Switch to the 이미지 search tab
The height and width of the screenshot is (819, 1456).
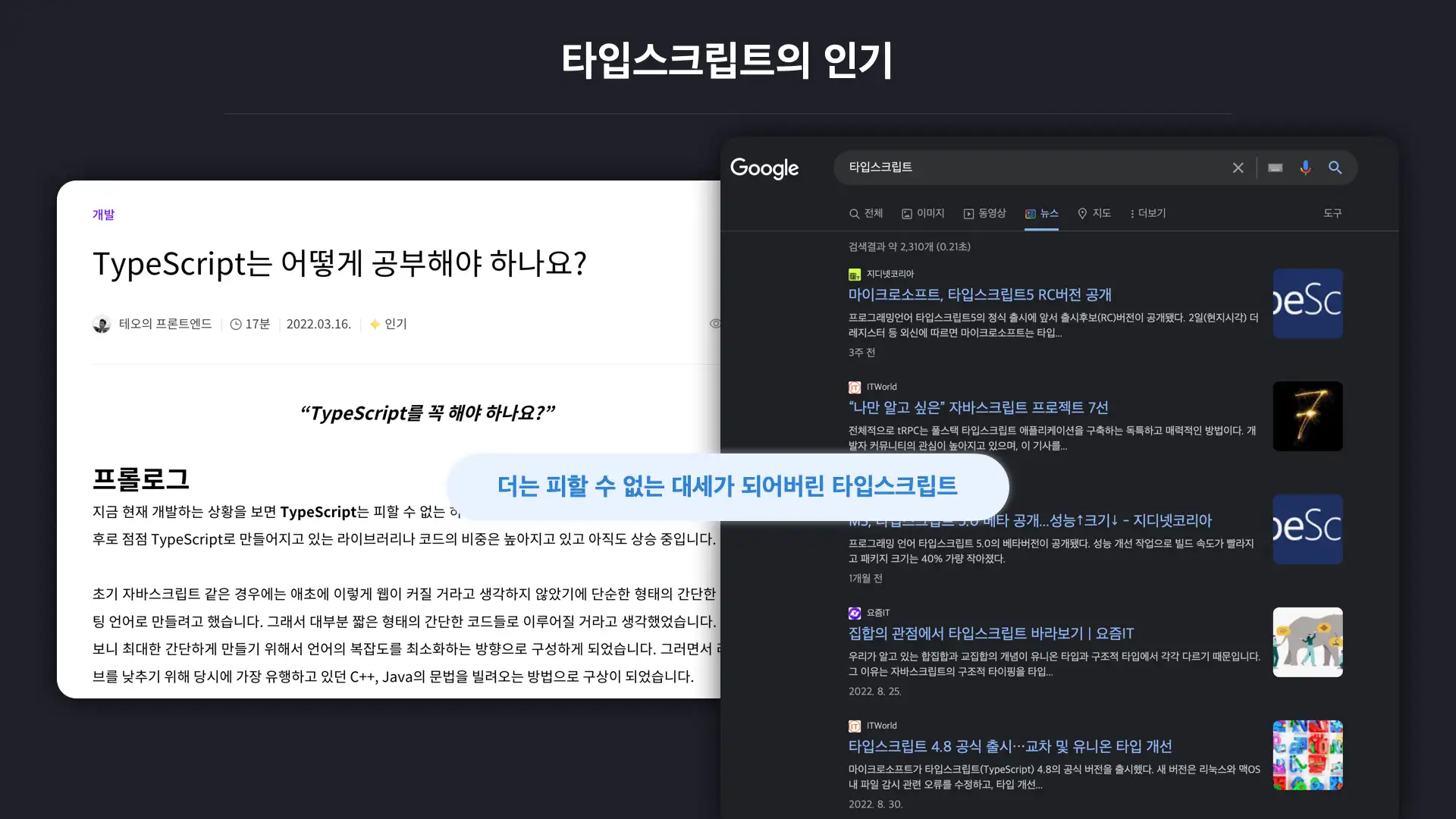point(923,214)
